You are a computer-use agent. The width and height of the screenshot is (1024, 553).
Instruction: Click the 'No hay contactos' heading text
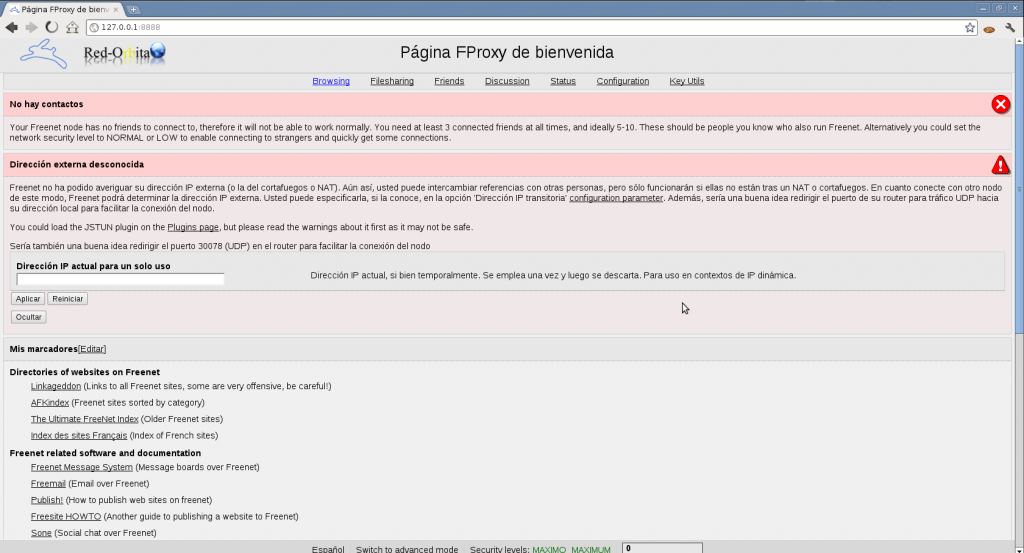point(46,104)
